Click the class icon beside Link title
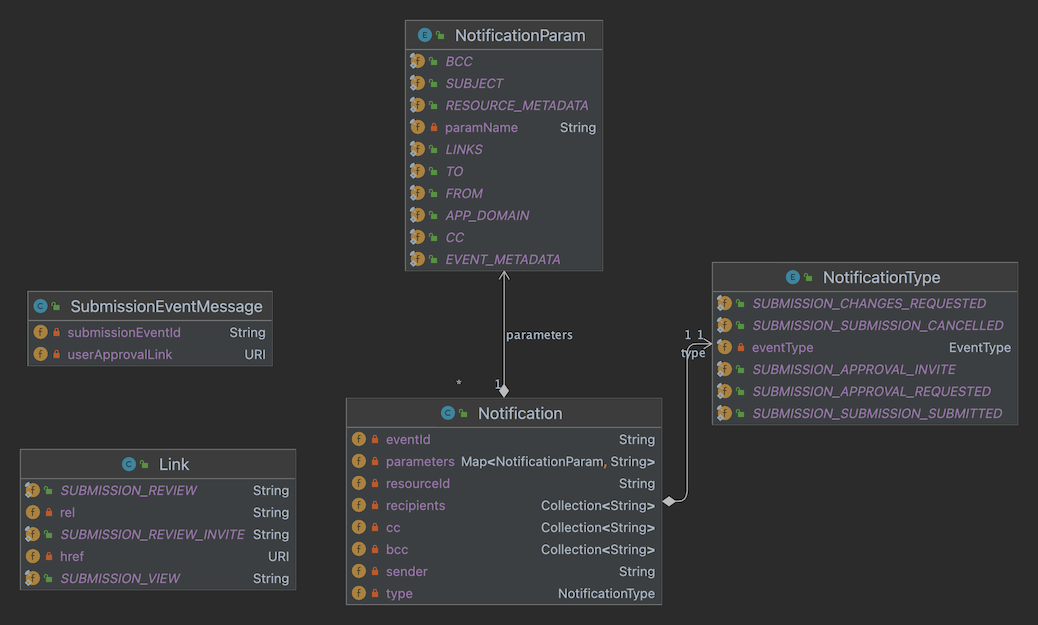This screenshot has height=625, width=1038. point(128,465)
